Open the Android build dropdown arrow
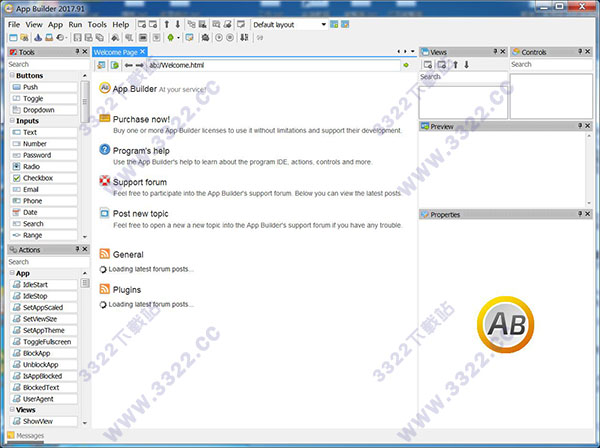Viewport: 600px width, 448px height. coord(178,38)
